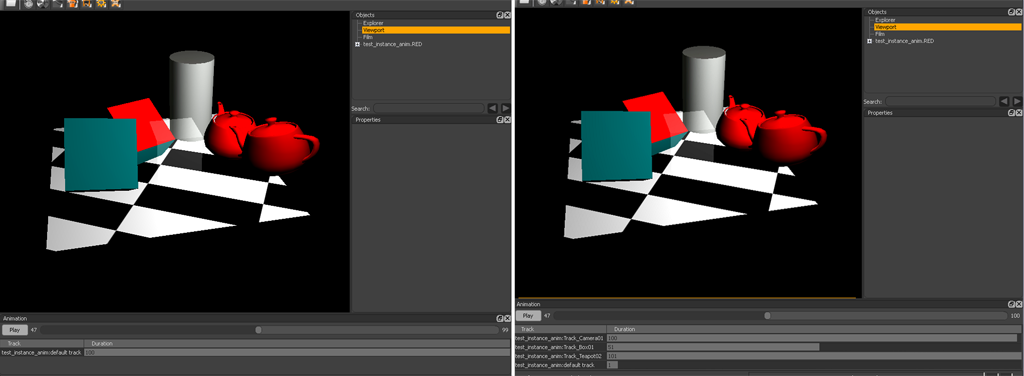Image resolution: width=1024 pixels, height=376 pixels.
Task: Click the wireframe sphere toolbar icon in left window
Action: (29, 3)
